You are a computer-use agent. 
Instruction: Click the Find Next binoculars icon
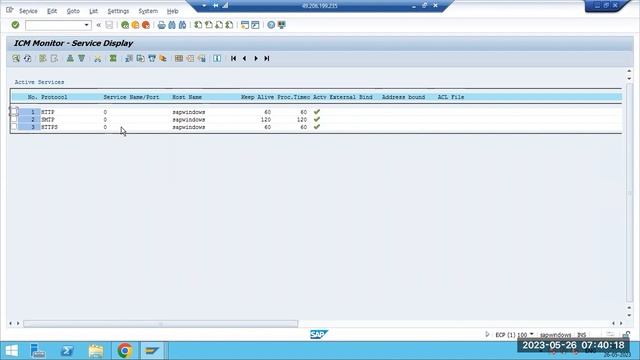[182, 25]
